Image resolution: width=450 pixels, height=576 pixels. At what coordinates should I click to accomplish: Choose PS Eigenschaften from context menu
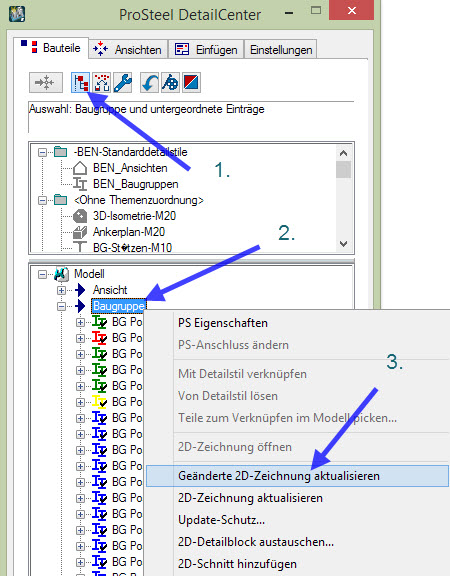[223, 323]
